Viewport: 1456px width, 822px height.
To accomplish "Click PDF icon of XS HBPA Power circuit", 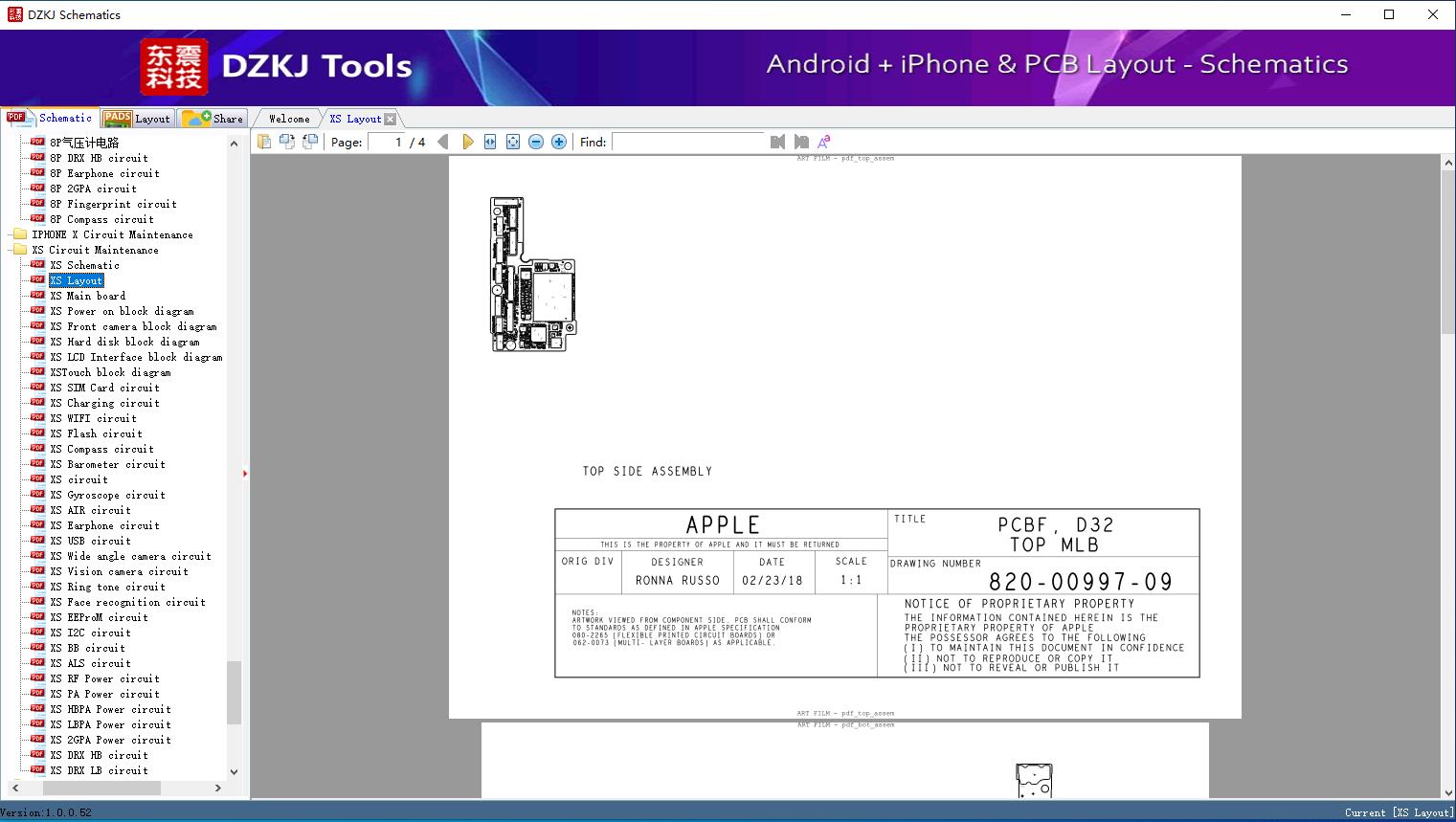I will pos(37,708).
